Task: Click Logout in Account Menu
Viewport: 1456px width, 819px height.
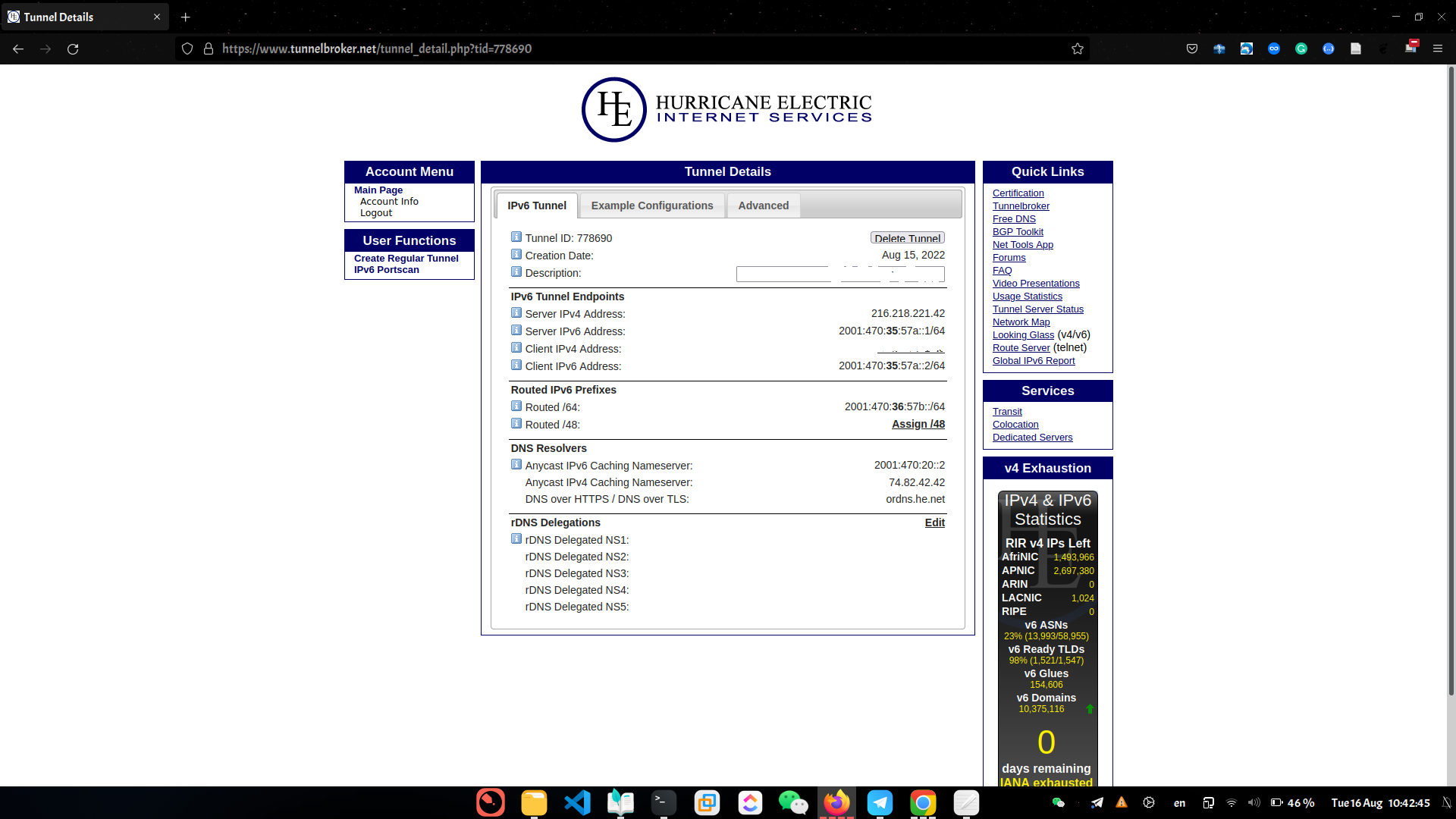Action: click(x=376, y=212)
